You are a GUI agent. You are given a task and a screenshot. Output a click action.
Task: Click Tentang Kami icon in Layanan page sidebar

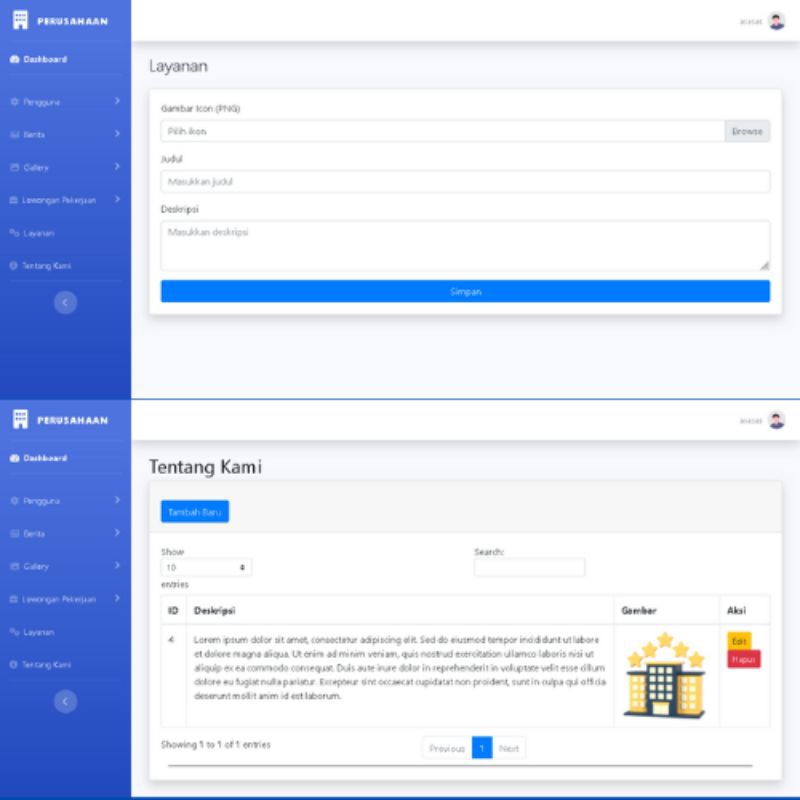coord(14,265)
